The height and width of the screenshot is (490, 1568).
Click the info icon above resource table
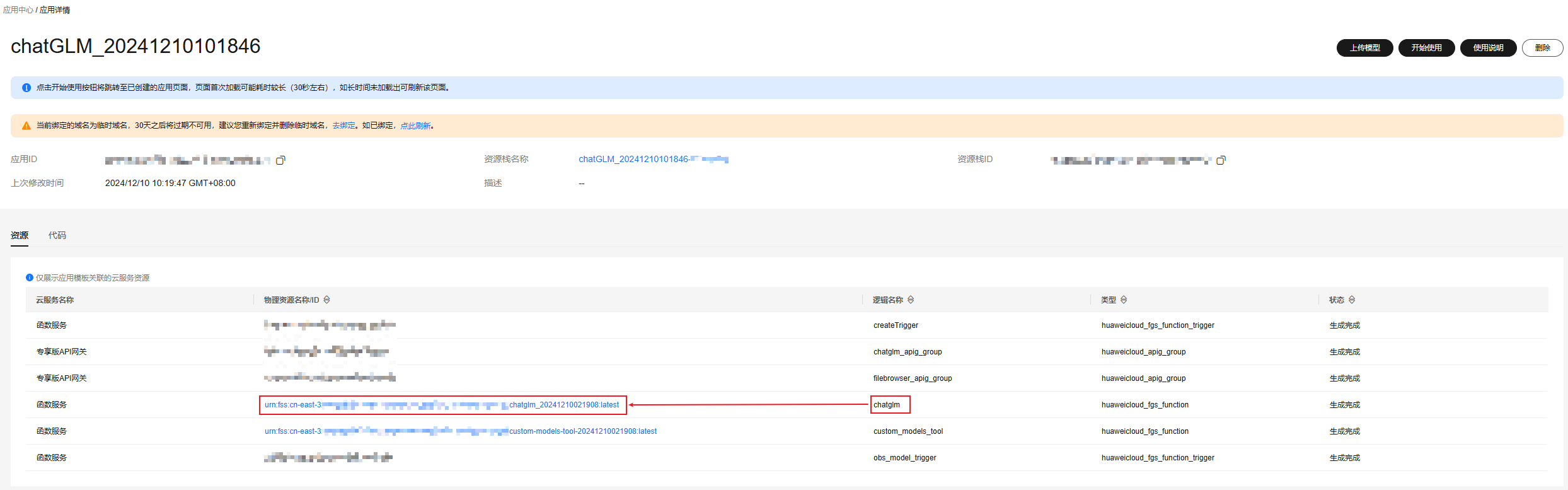coord(30,277)
